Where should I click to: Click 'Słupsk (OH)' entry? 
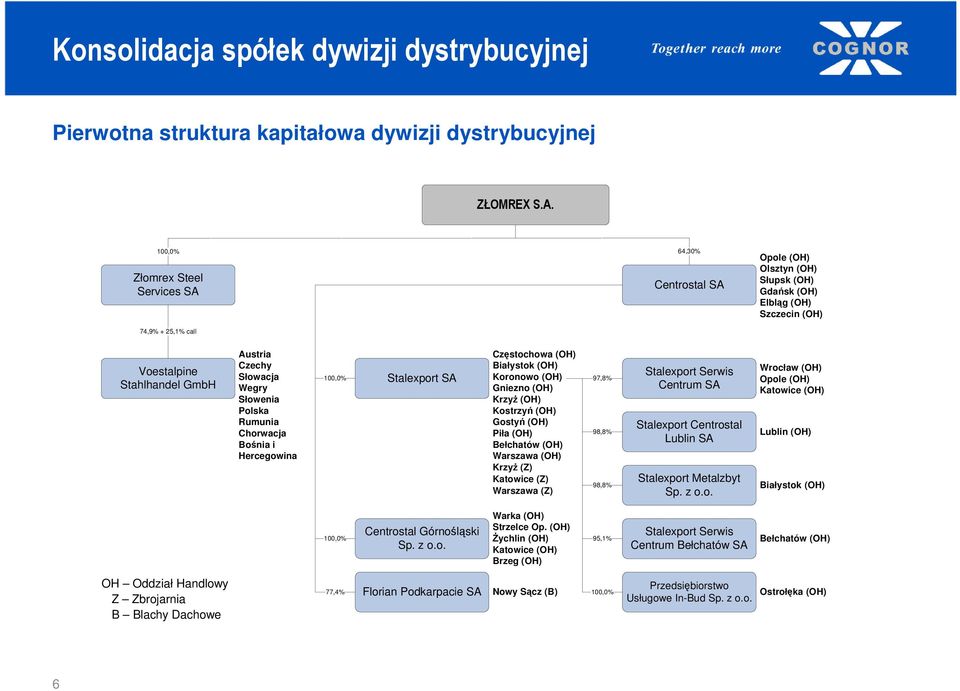click(786, 280)
